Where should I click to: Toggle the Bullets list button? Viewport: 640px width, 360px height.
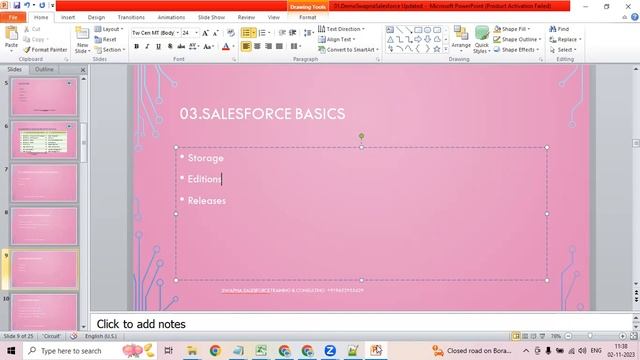(x=246, y=33)
